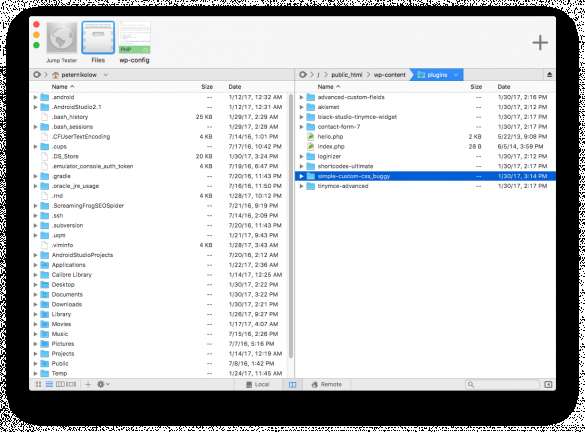Image resolution: width=585 pixels, height=432 pixels.
Task: Toggle the split-pane view button
Action: tap(292, 384)
